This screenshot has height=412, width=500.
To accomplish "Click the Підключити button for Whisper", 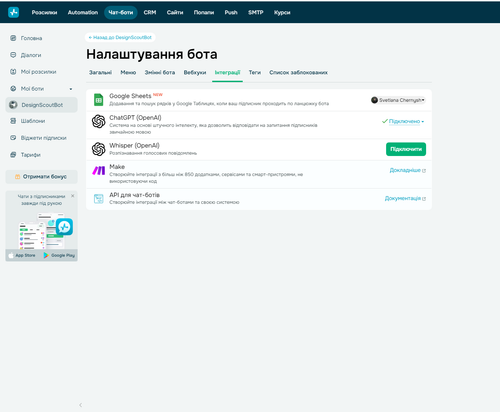I will [x=406, y=149].
